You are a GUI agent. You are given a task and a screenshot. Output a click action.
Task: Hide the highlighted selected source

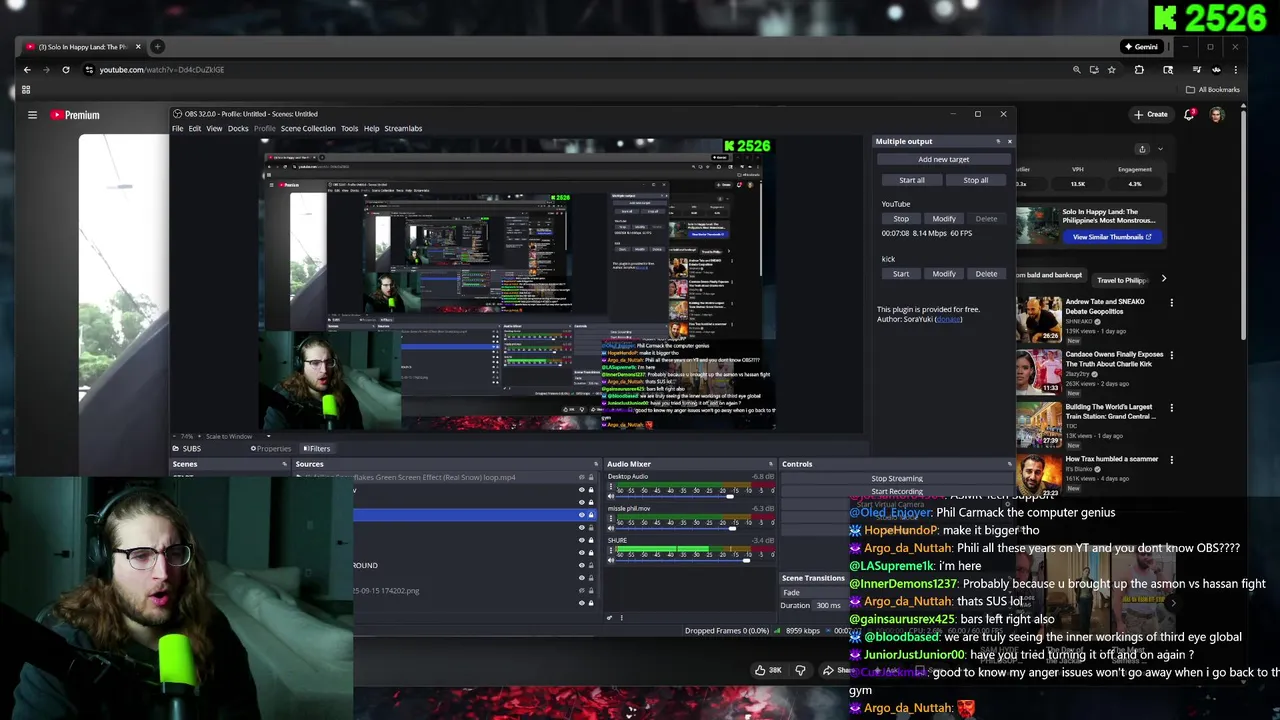[581, 515]
